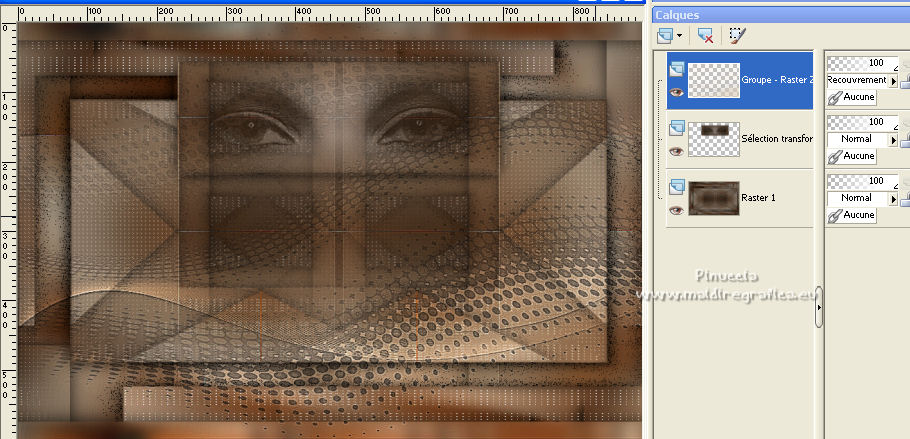Screen dimensions: 910x439
Task: Click the Raster 1 layer name
Action: [x=759, y=198]
